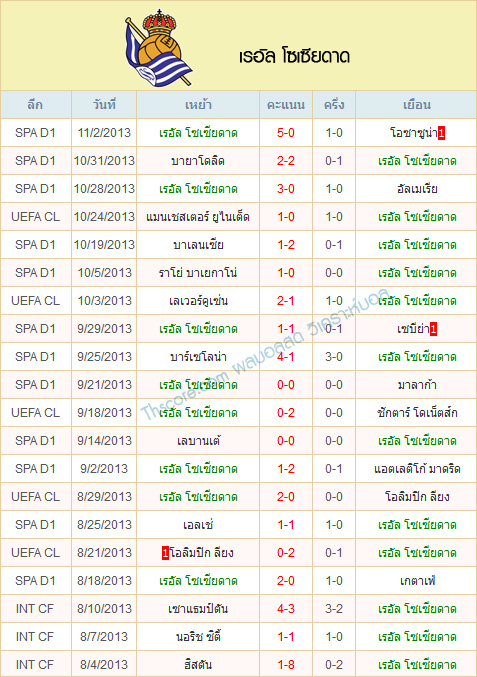Click the red card badge beside เซบีย่า

tap(433, 329)
